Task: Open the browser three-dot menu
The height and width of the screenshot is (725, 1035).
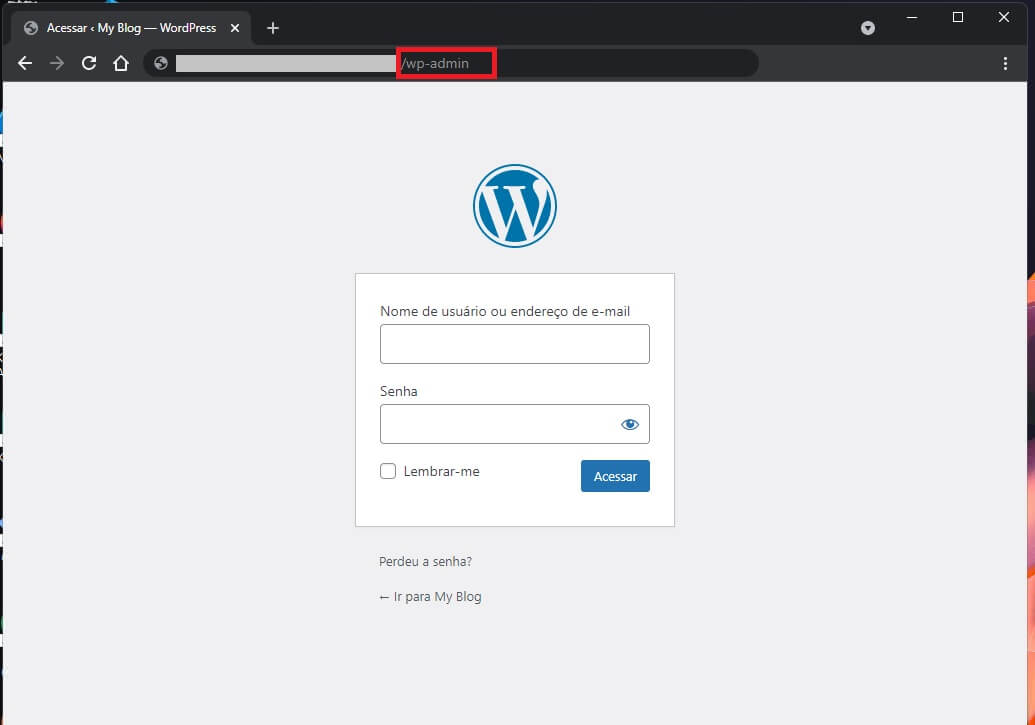Action: pos(1005,63)
